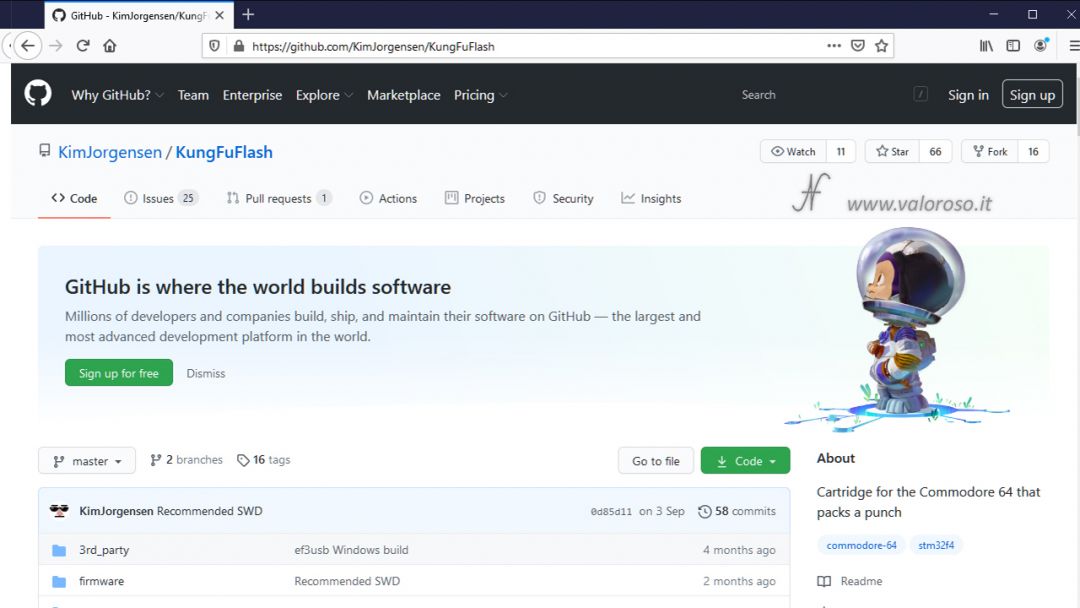Screen dimensions: 1080x608
Task: Open the browser home page icon
Action: tap(110, 46)
